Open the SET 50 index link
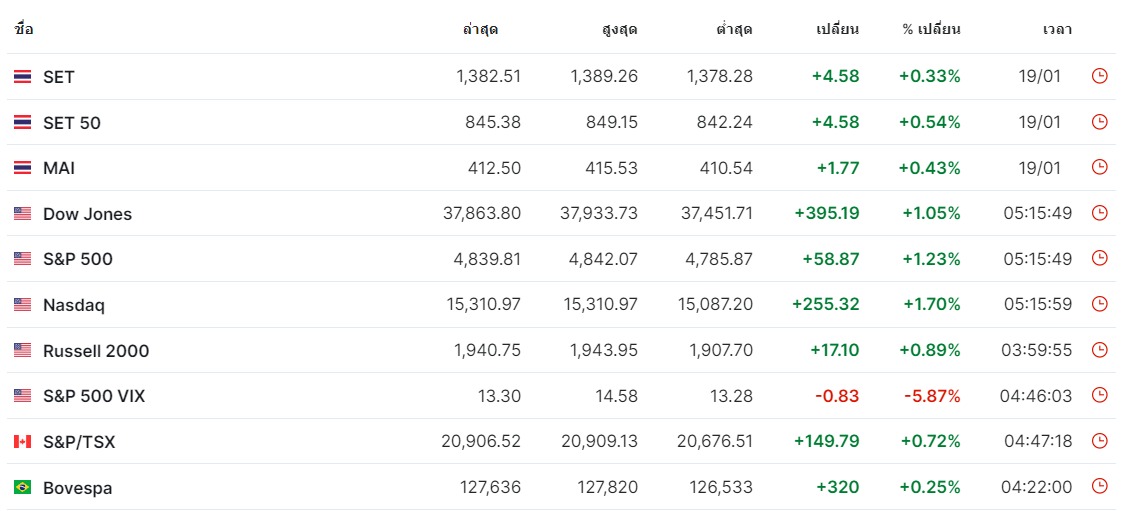The width and height of the screenshot is (1121, 511). 71,123
